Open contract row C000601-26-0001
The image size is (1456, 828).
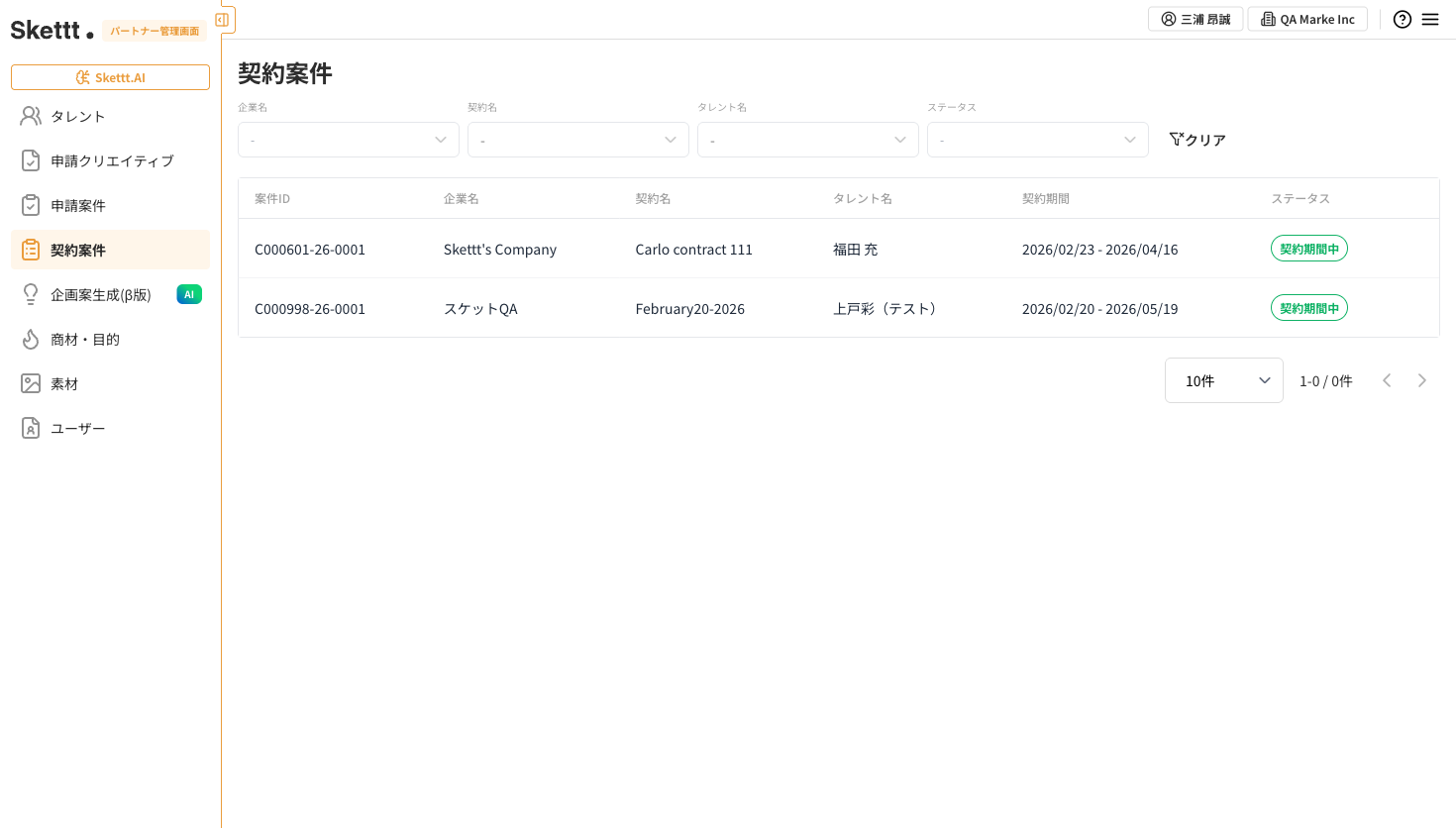(x=310, y=250)
